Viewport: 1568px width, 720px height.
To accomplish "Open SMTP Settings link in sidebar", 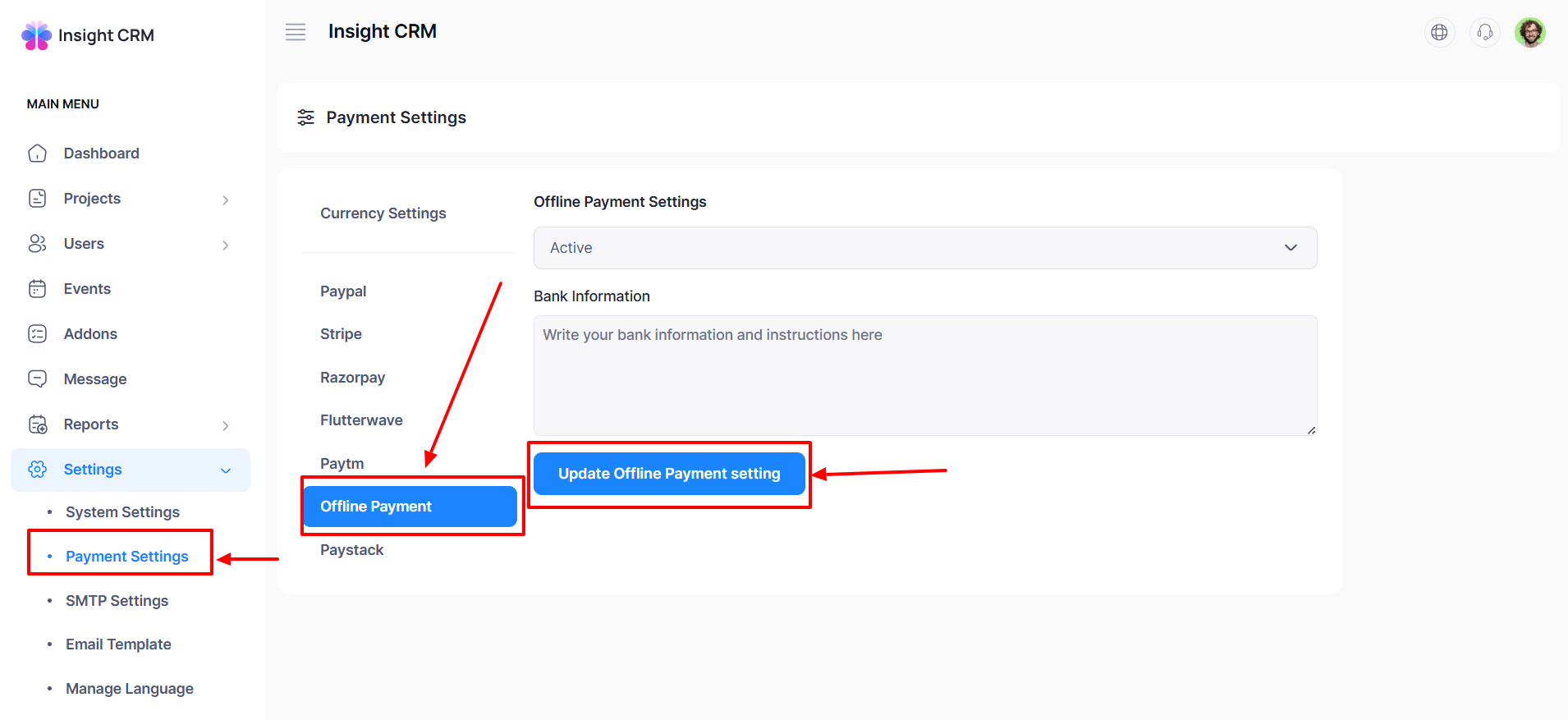I will [x=117, y=601].
